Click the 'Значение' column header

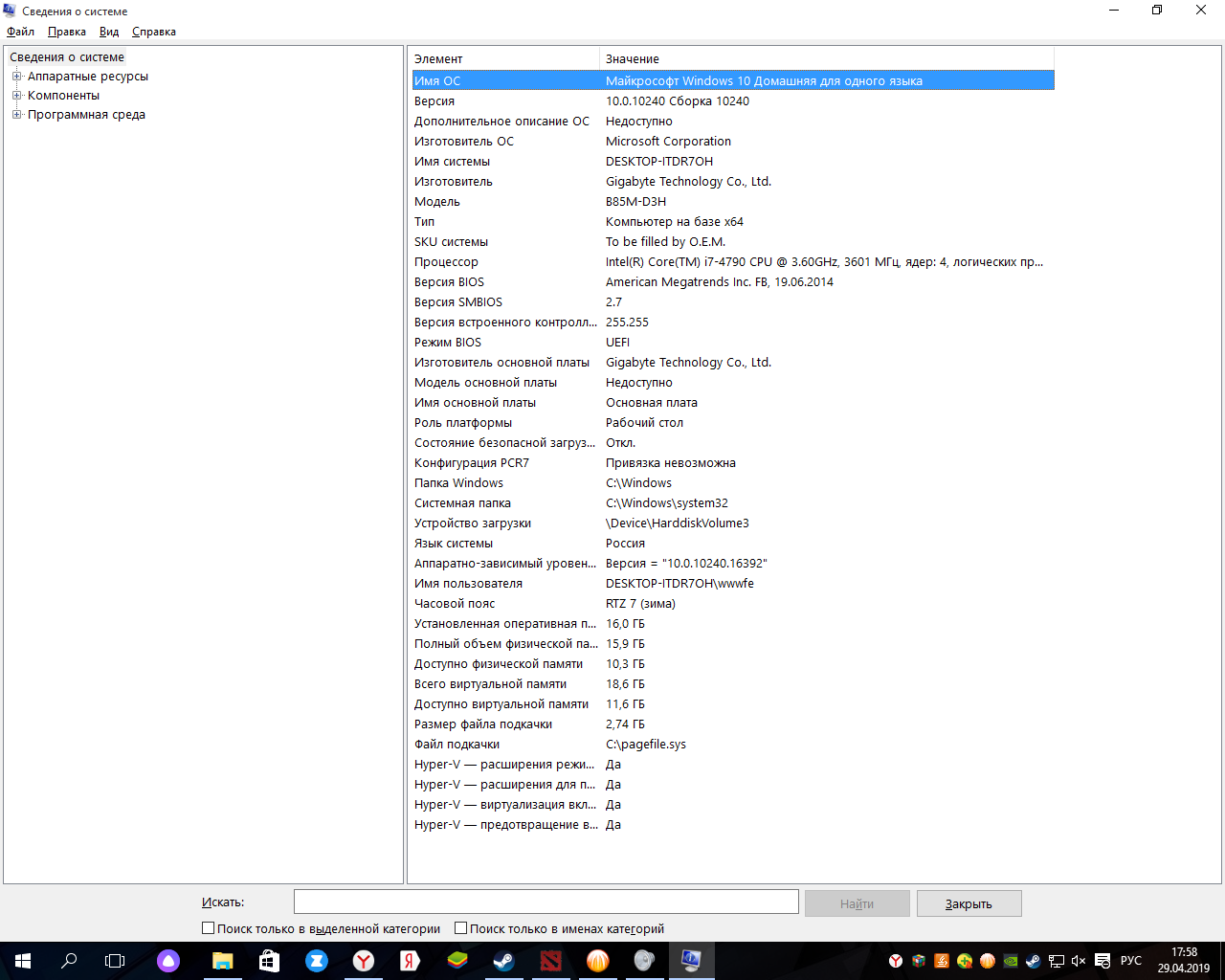pos(828,58)
